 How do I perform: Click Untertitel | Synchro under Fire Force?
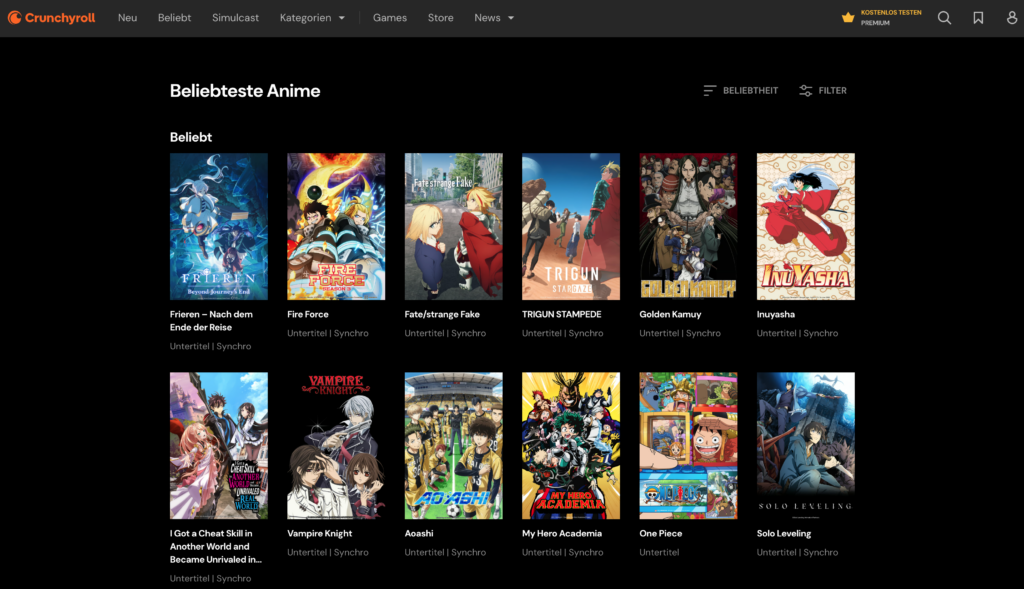tap(328, 333)
